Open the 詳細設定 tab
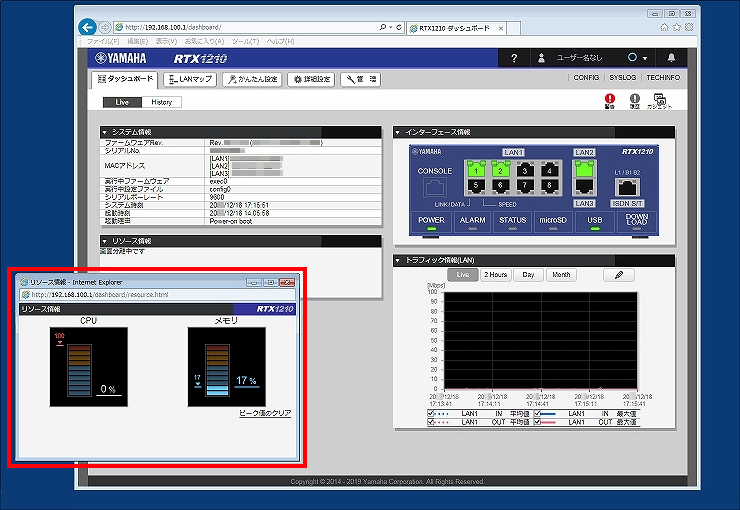The height and width of the screenshot is (510, 740). (311, 79)
